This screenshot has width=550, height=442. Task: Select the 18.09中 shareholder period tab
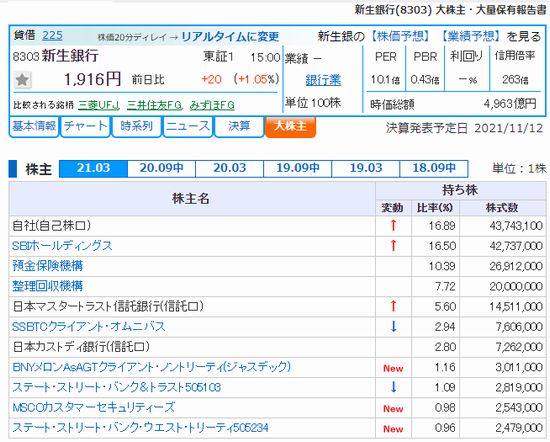coord(434,168)
